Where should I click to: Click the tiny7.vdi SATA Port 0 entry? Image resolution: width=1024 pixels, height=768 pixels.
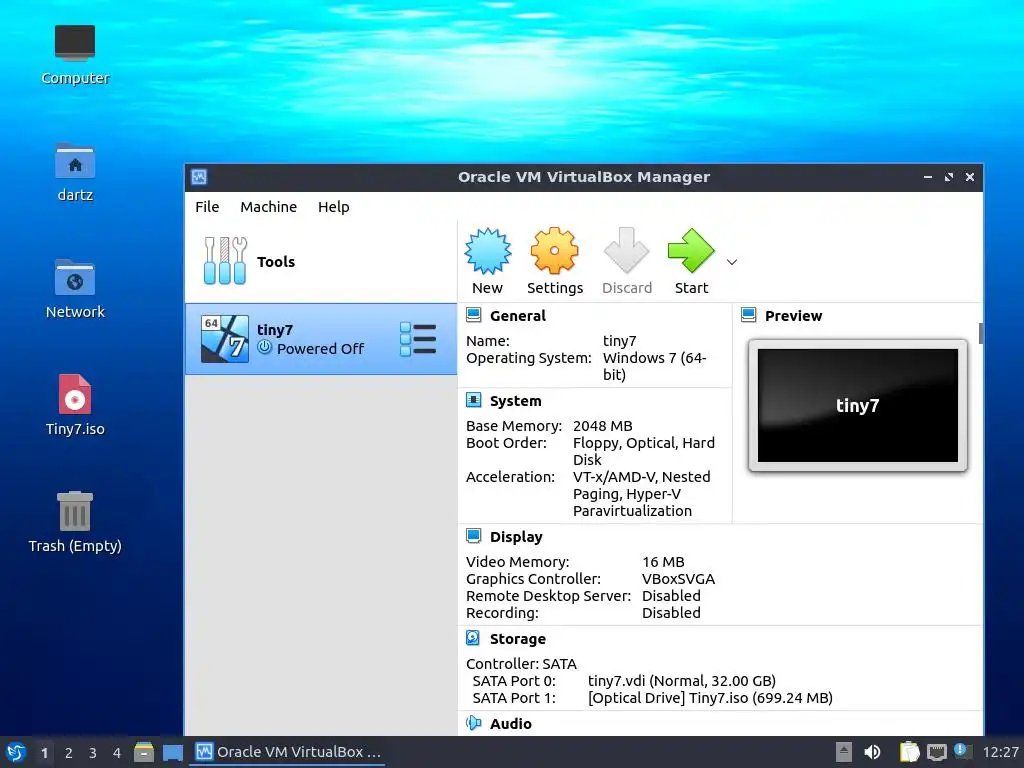coord(682,680)
